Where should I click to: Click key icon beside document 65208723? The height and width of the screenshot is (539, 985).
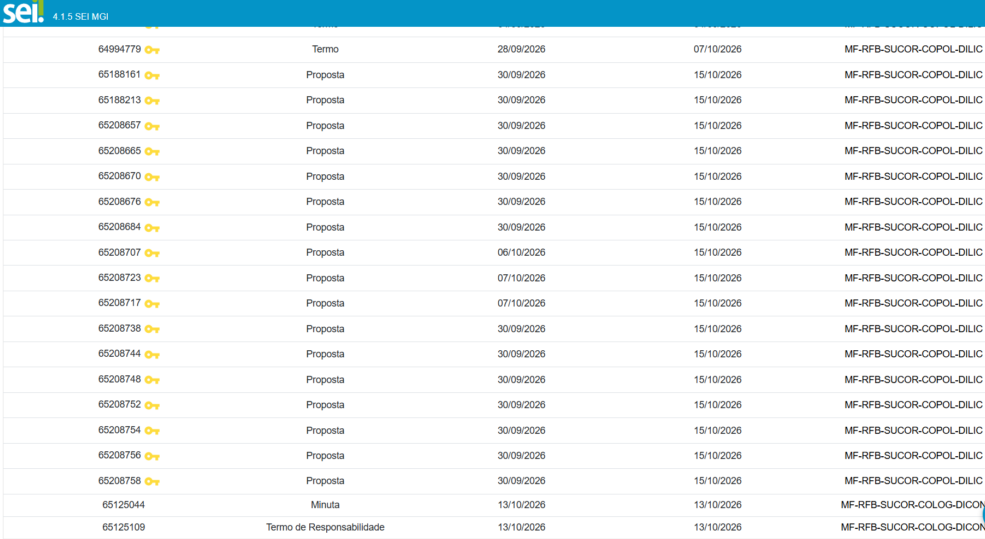(152, 278)
